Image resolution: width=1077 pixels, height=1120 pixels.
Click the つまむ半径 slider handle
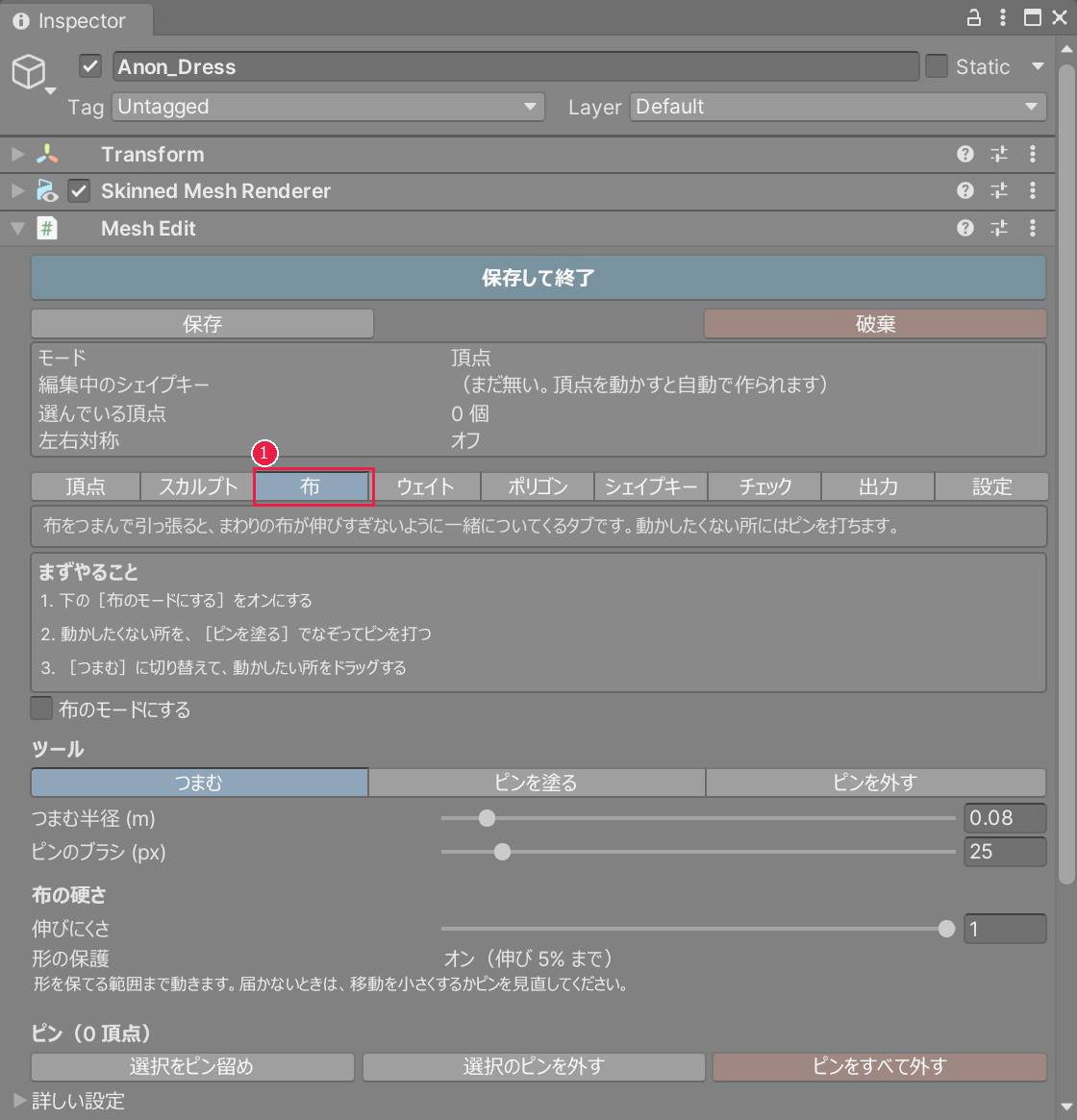(487, 818)
